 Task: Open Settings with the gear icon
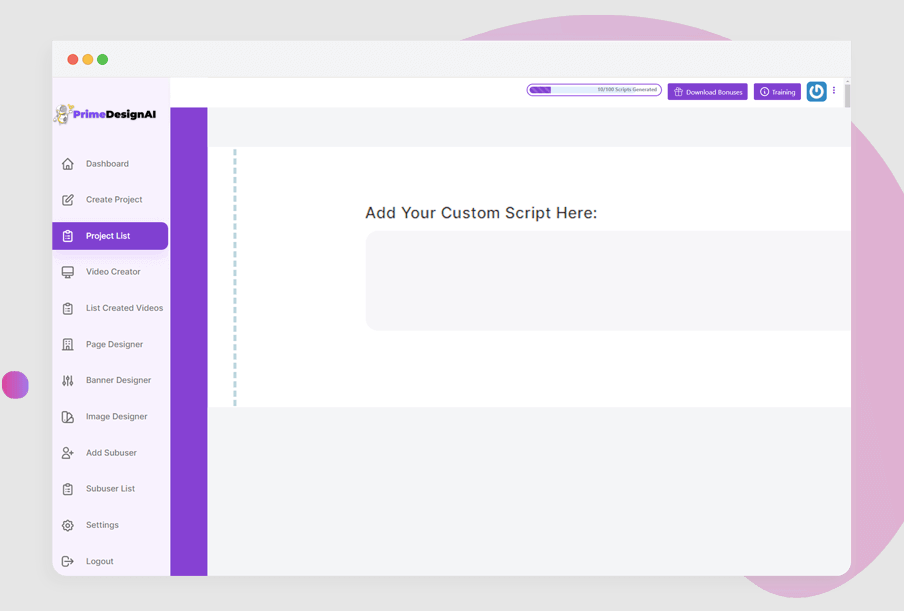coord(67,524)
